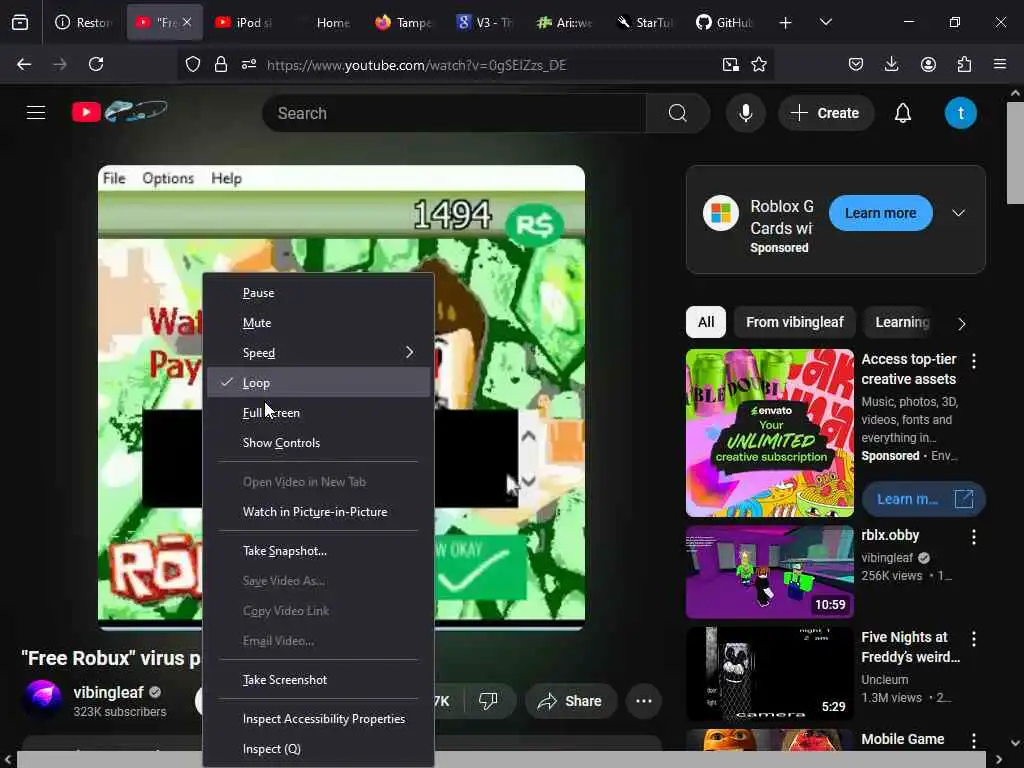Switch to the GitHub tab
1024x768 pixels.
[x=724, y=22]
